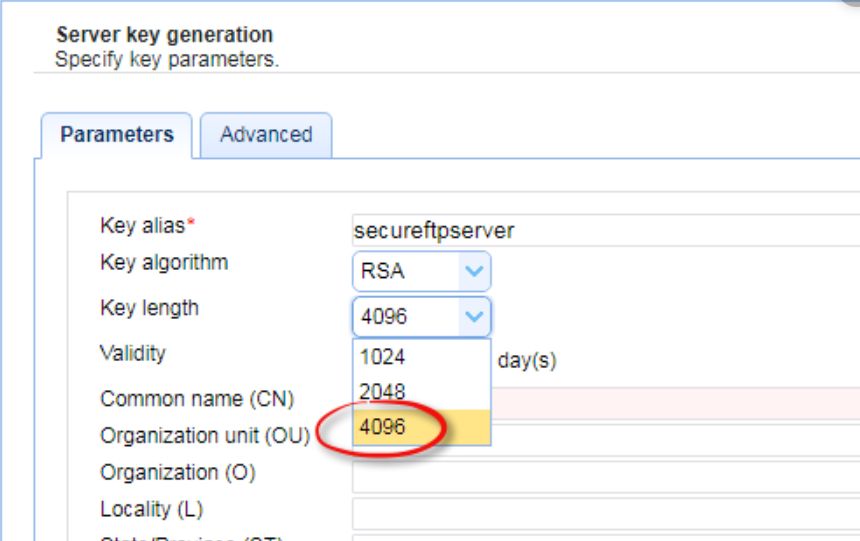Focus the Locality (L) input field
The width and height of the screenshot is (860, 541).
pos(606,513)
